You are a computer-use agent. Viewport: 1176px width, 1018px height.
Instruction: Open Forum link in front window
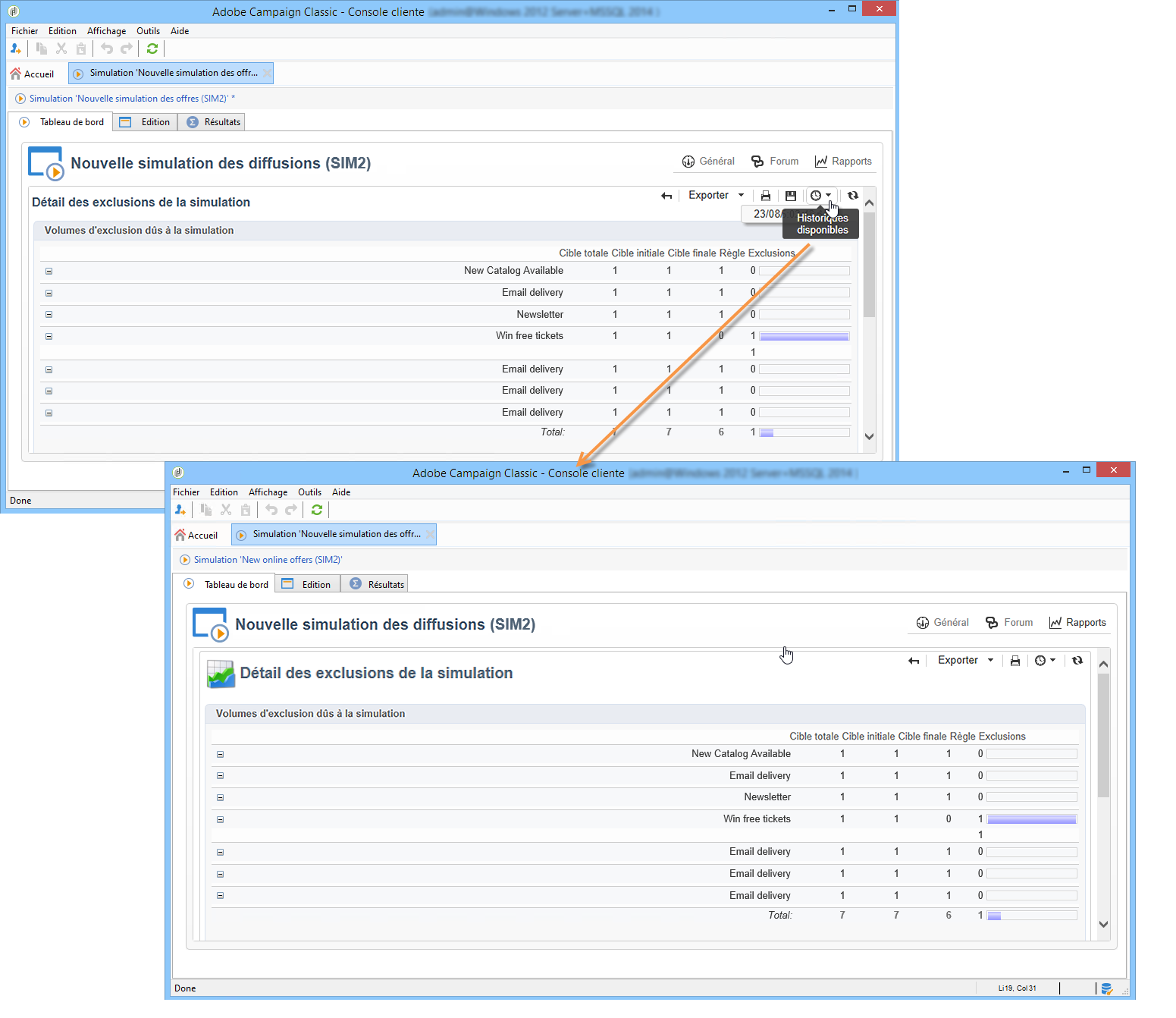1009,623
